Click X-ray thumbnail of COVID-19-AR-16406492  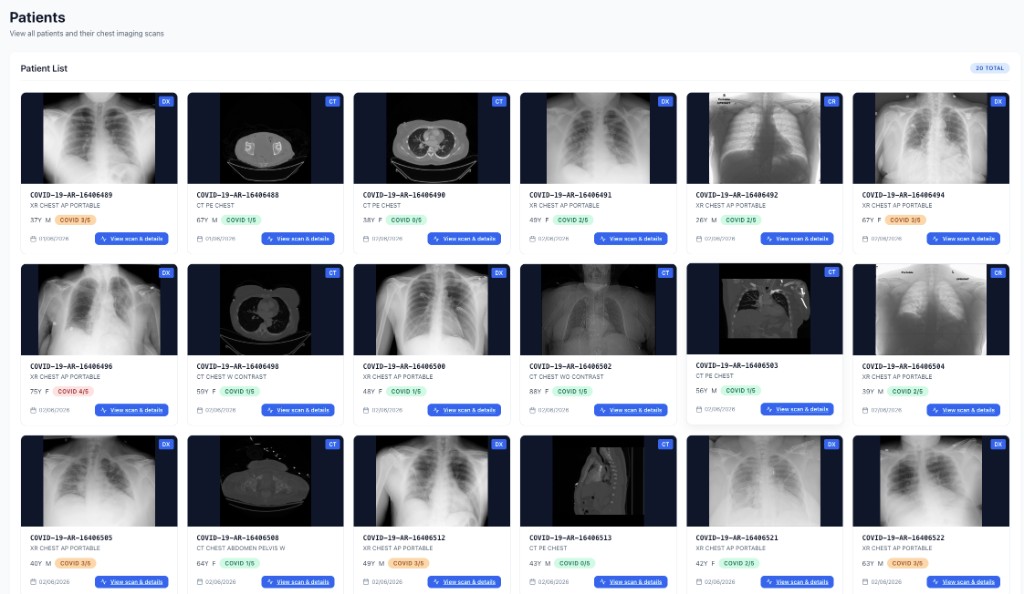(x=764, y=138)
